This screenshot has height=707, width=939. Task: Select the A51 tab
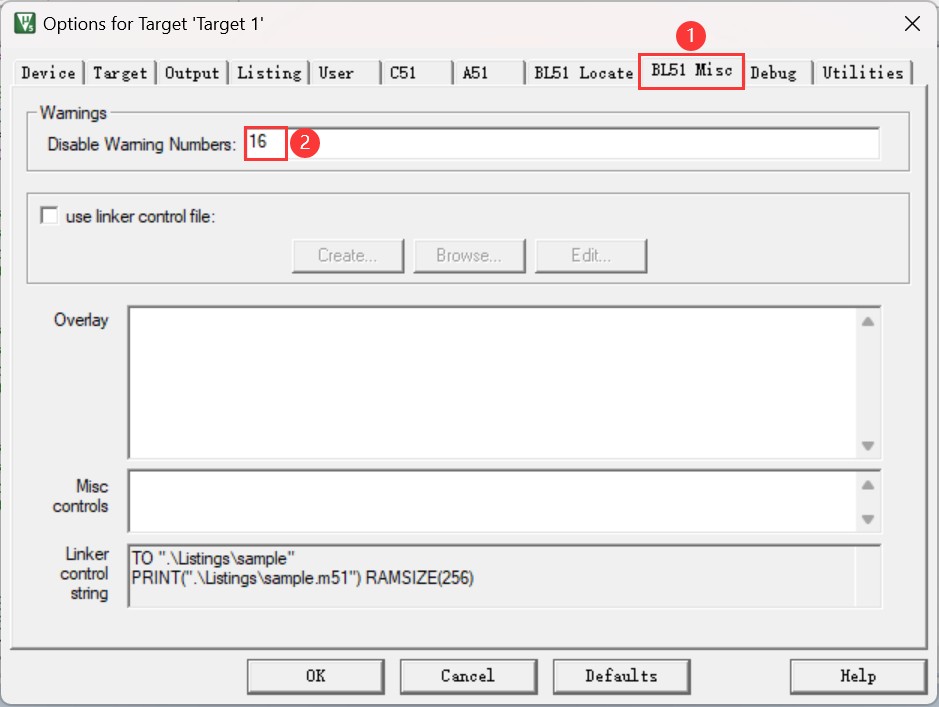pos(488,73)
